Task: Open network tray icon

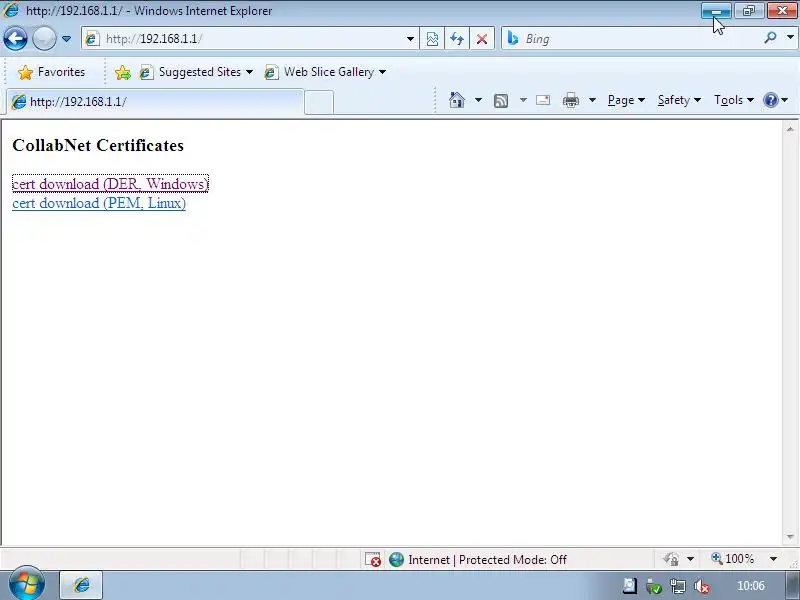Action: tap(678, 586)
